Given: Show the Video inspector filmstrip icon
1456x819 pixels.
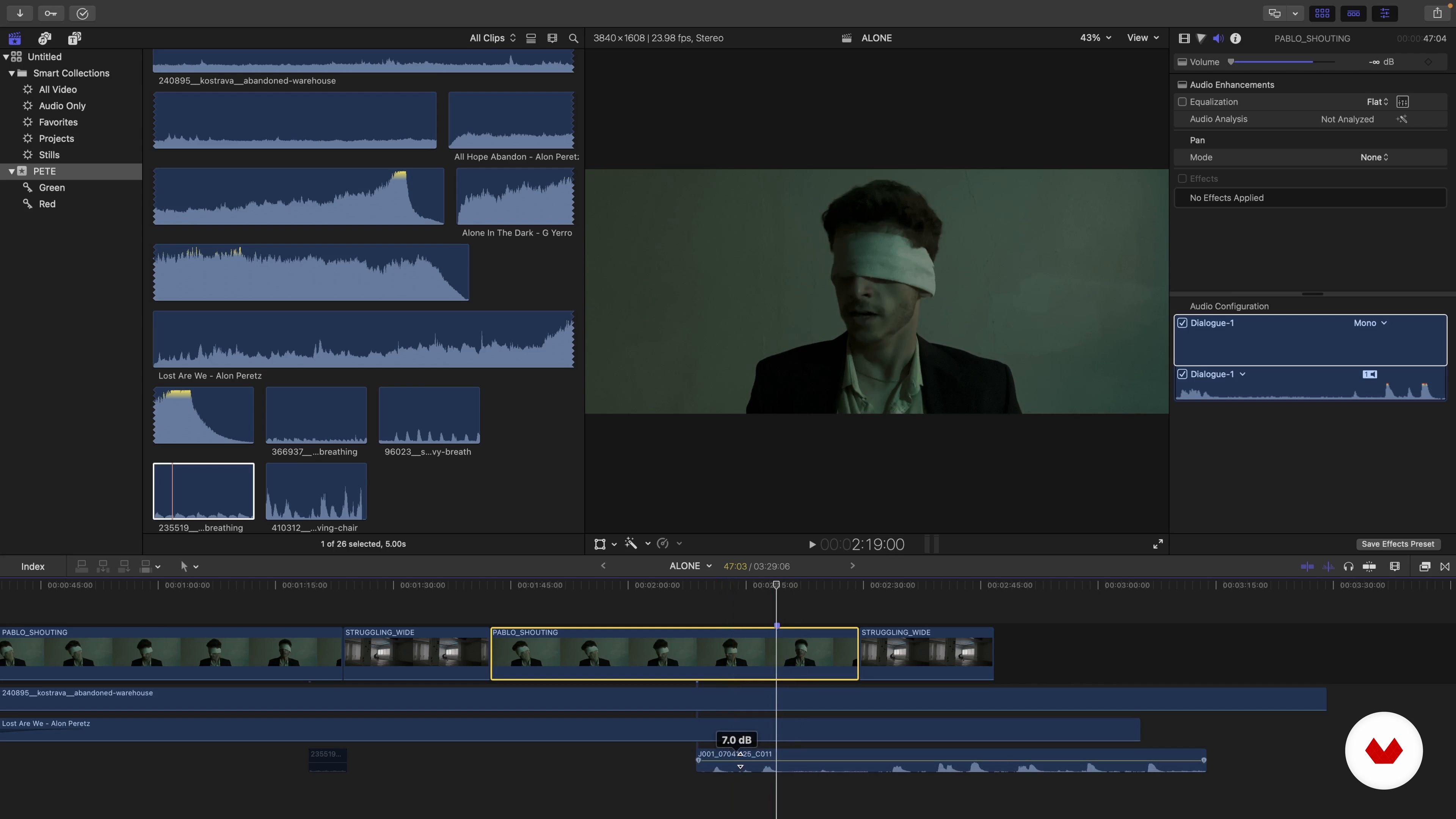Looking at the screenshot, I should point(1184,38).
